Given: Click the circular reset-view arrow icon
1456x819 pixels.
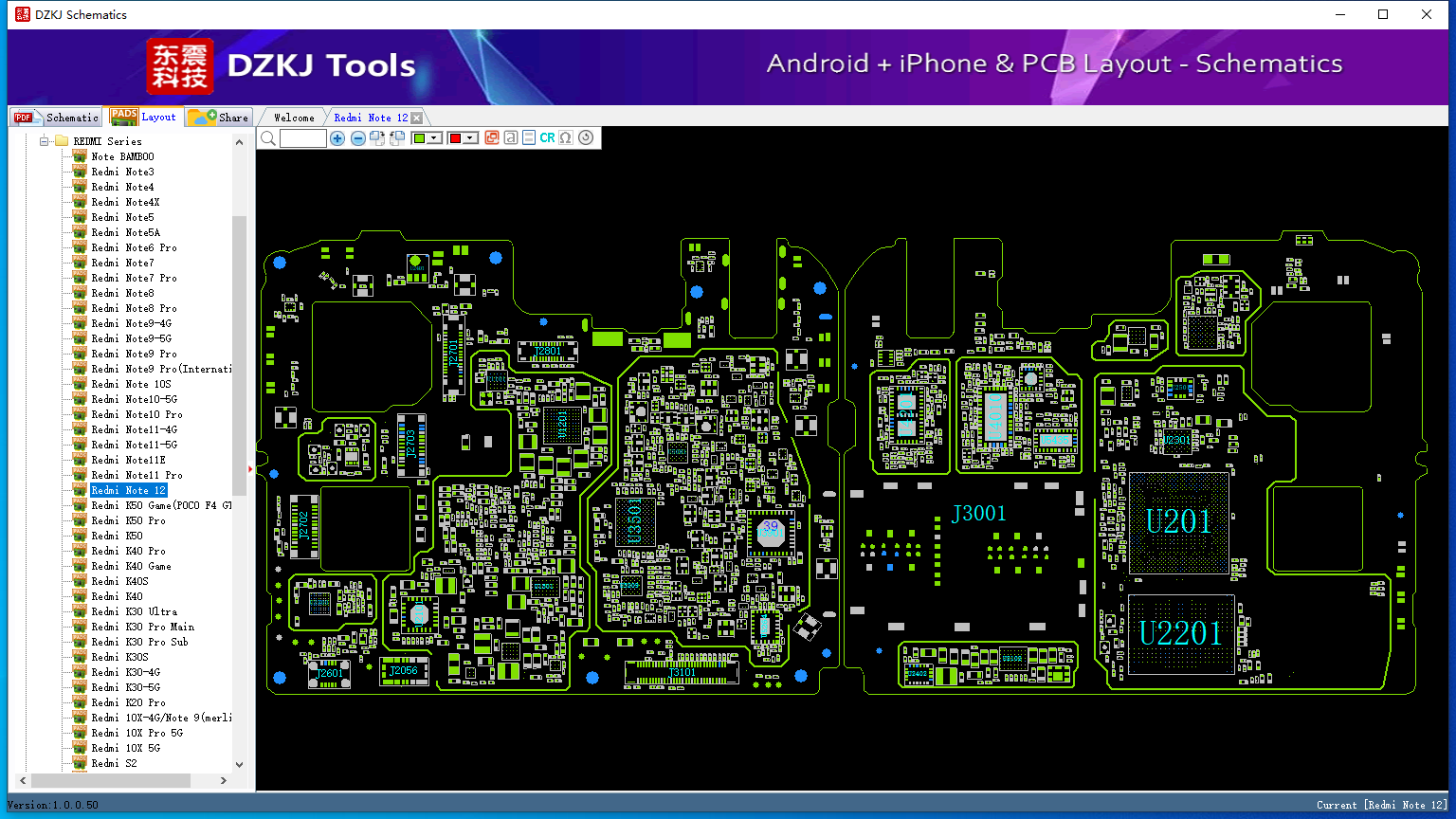Looking at the screenshot, I should tap(586, 138).
